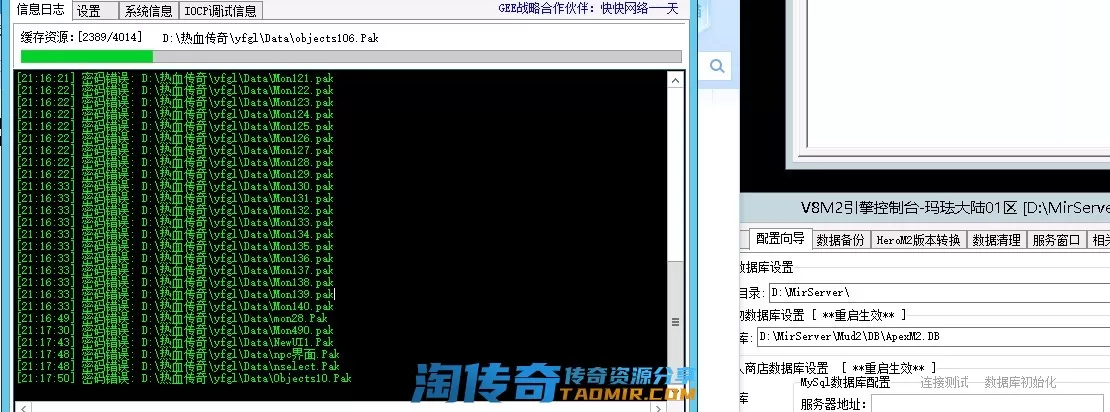The height and width of the screenshot is (412, 1110).
Task: Click the MySql数据库配置 label
Action: point(845,383)
